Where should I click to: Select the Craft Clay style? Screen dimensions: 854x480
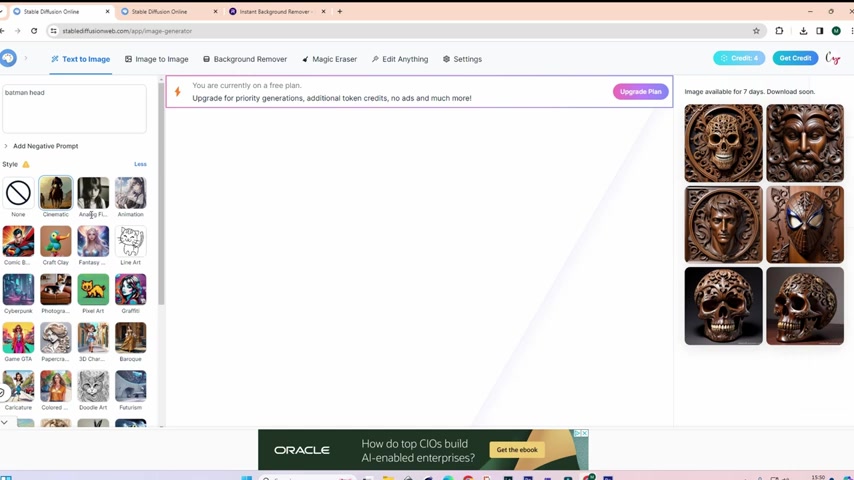coord(56,241)
